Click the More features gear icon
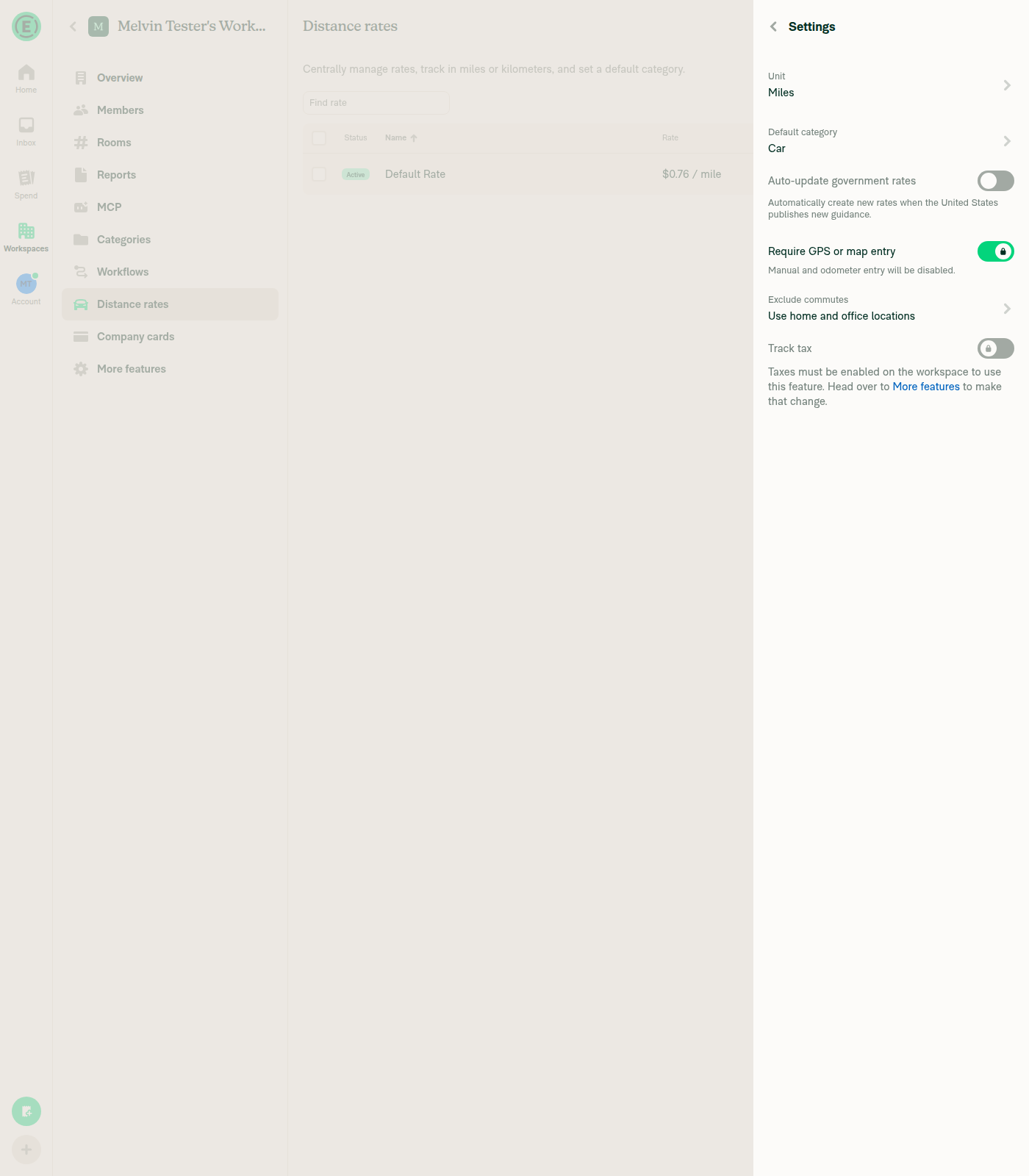This screenshot has height=1176, width=1029. click(81, 369)
